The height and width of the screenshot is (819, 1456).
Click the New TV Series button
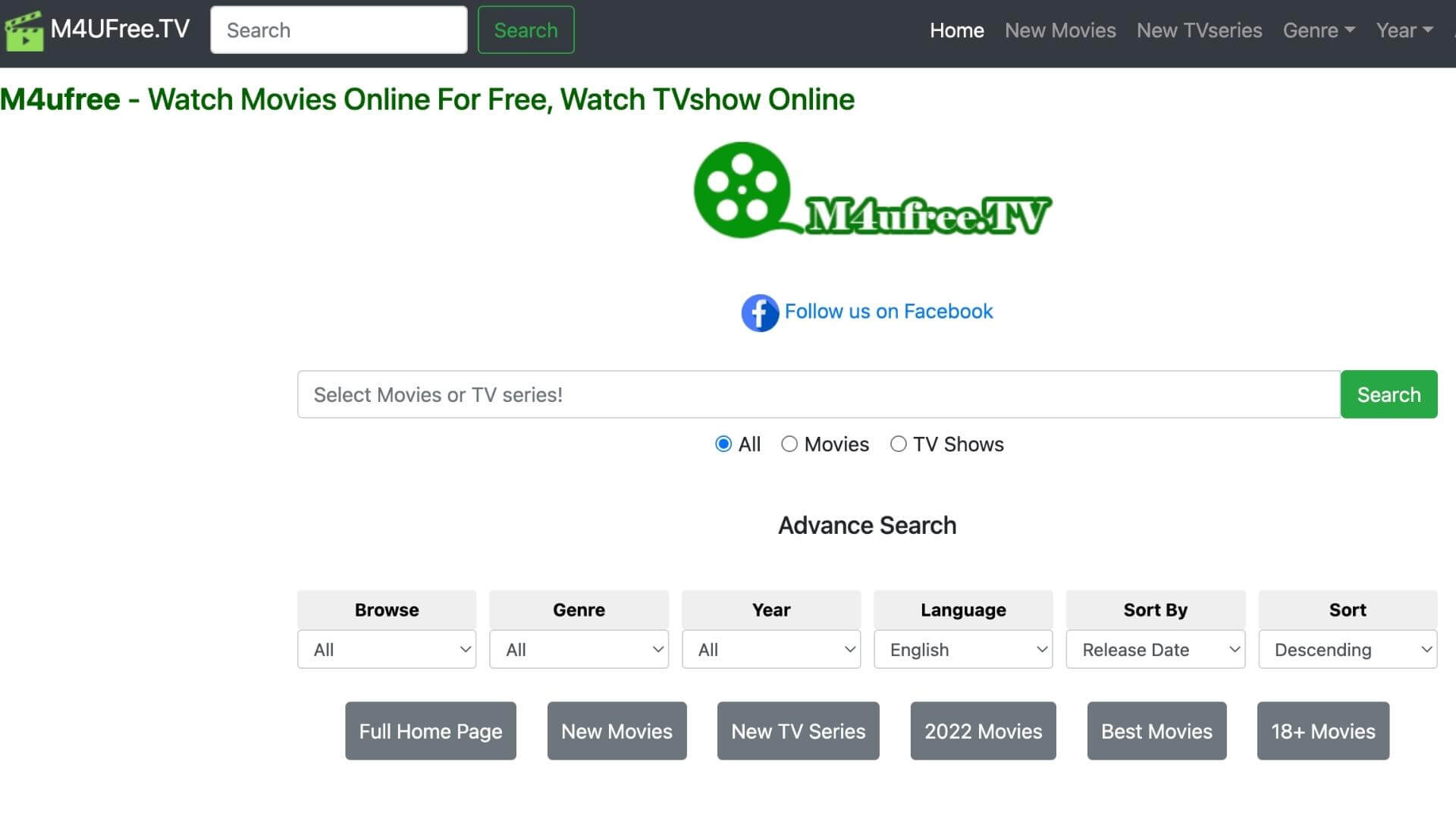pyautogui.click(x=799, y=731)
